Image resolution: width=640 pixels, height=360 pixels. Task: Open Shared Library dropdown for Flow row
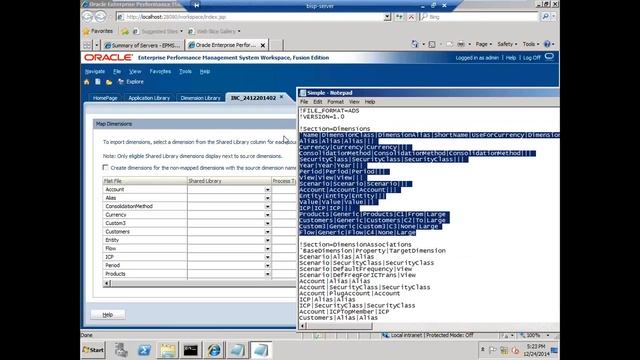click(x=267, y=249)
